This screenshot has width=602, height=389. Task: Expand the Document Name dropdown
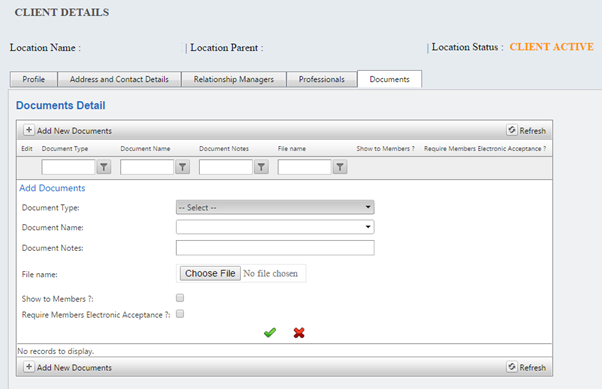(x=275, y=227)
